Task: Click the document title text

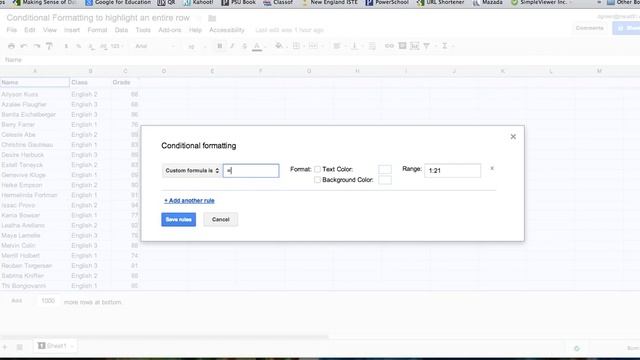Action: coord(98,18)
